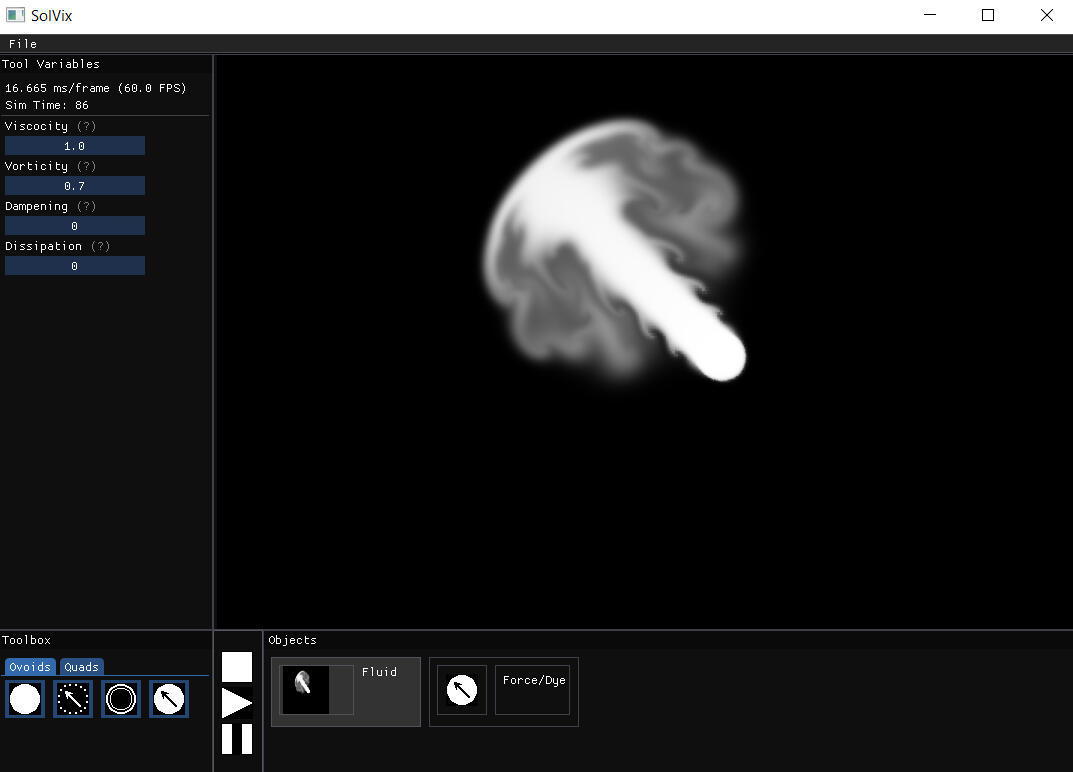The image size is (1073, 772).
Task: Select the Force/Dye label box
Action: 533,690
